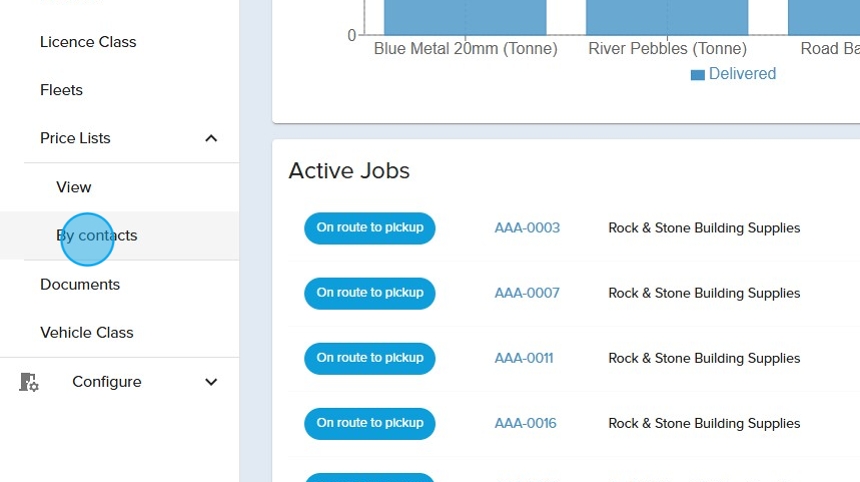Image resolution: width=860 pixels, height=482 pixels.
Task: Click status badge for job AAA-0003
Action: [370, 228]
